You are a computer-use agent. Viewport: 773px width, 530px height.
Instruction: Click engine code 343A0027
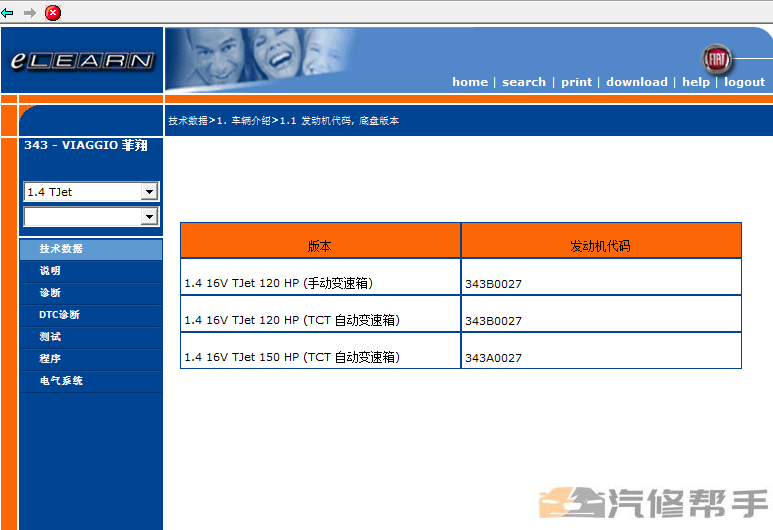(x=601, y=351)
